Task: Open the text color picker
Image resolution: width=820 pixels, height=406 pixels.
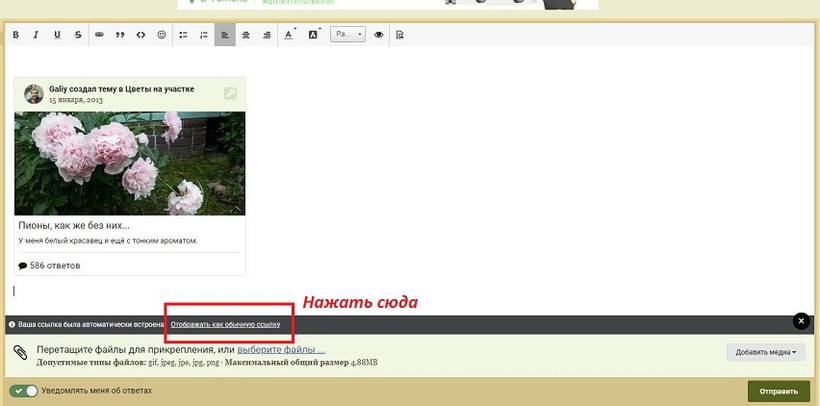Action: pos(290,35)
